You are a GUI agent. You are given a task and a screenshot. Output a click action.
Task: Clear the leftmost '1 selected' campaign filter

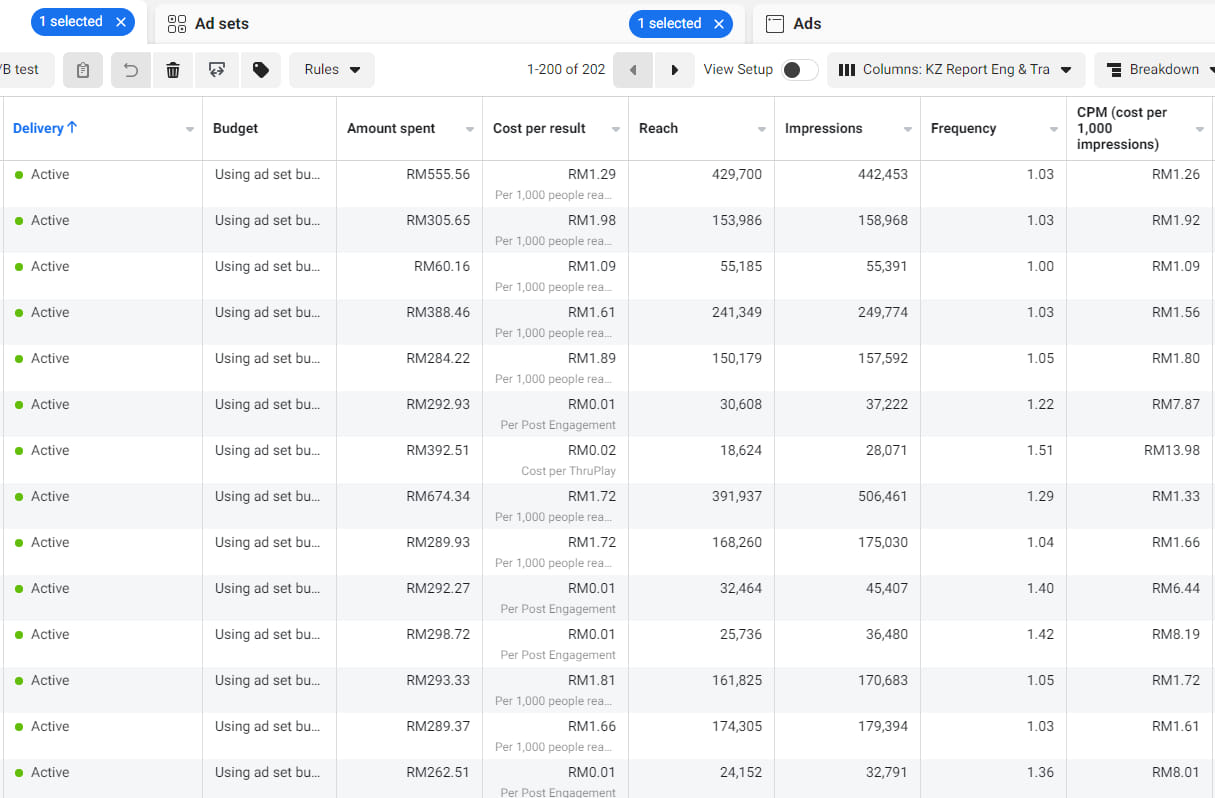point(121,22)
